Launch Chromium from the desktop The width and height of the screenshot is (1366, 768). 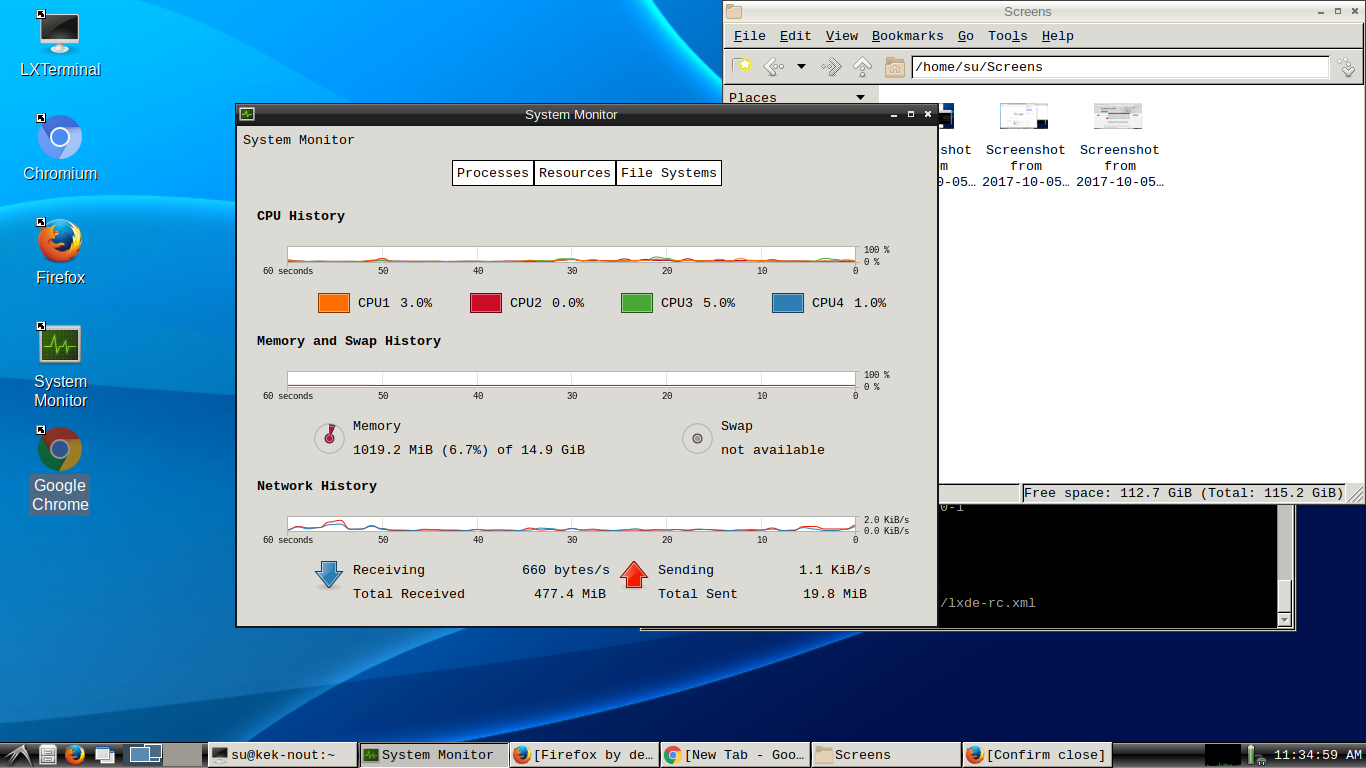pyautogui.click(x=60, y=148)
